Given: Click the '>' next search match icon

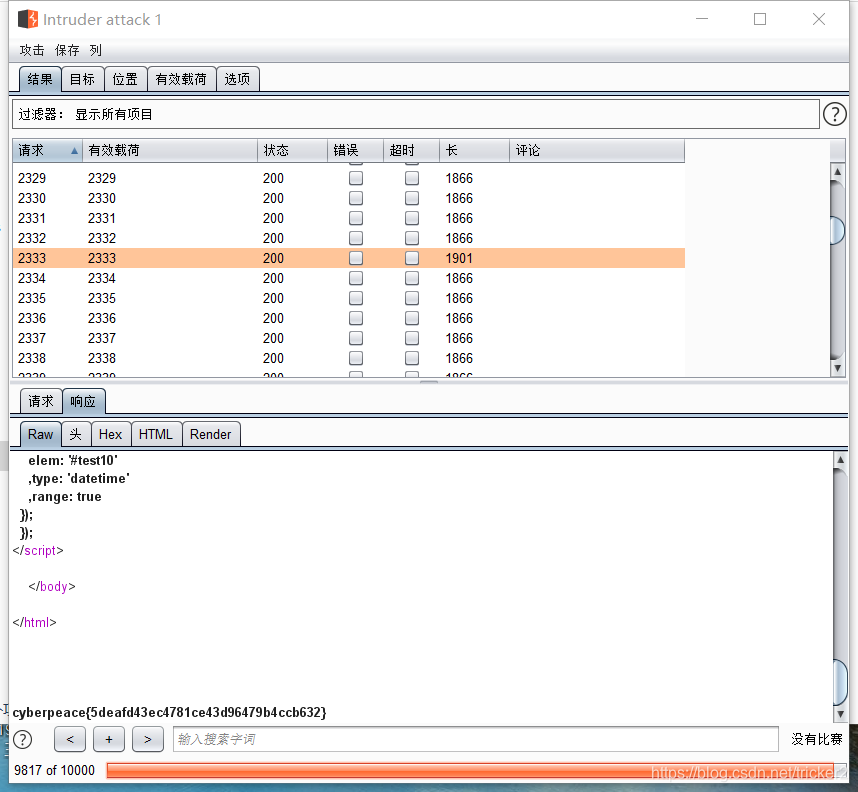Looking at the screenshot, I should click(x=147, y=739).
